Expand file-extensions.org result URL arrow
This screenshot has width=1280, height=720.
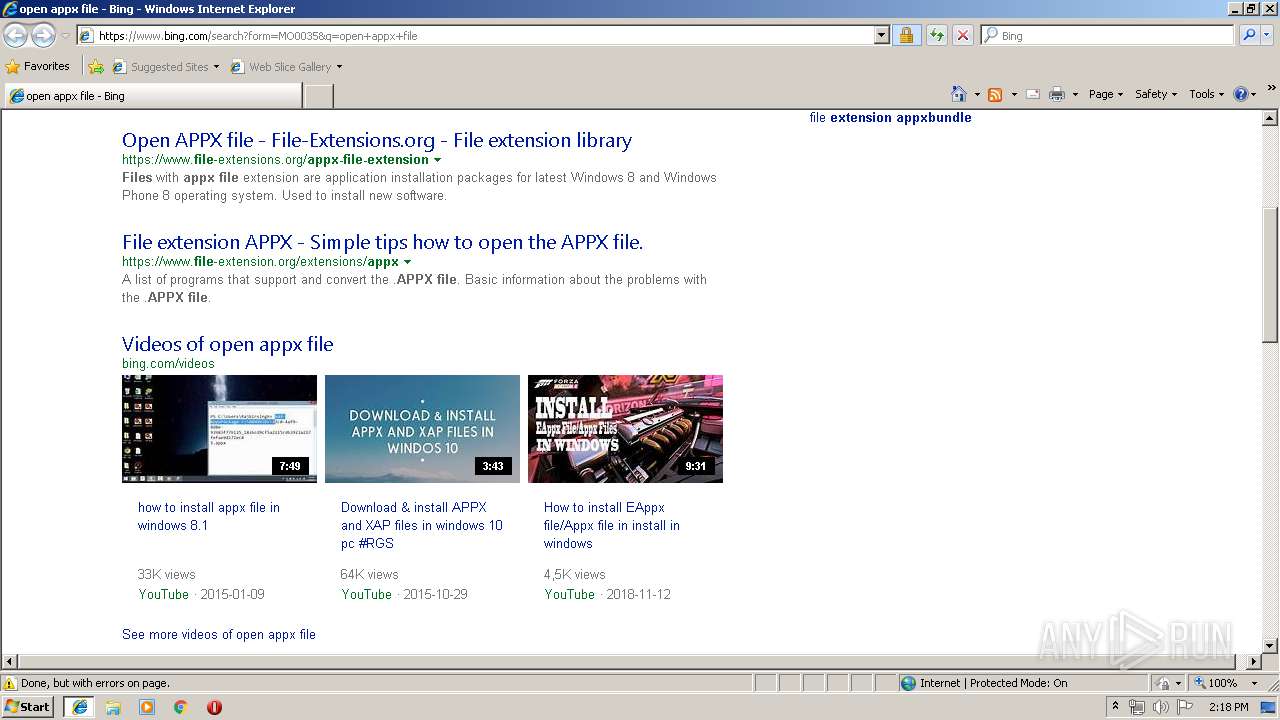click(x=437, y=160)
